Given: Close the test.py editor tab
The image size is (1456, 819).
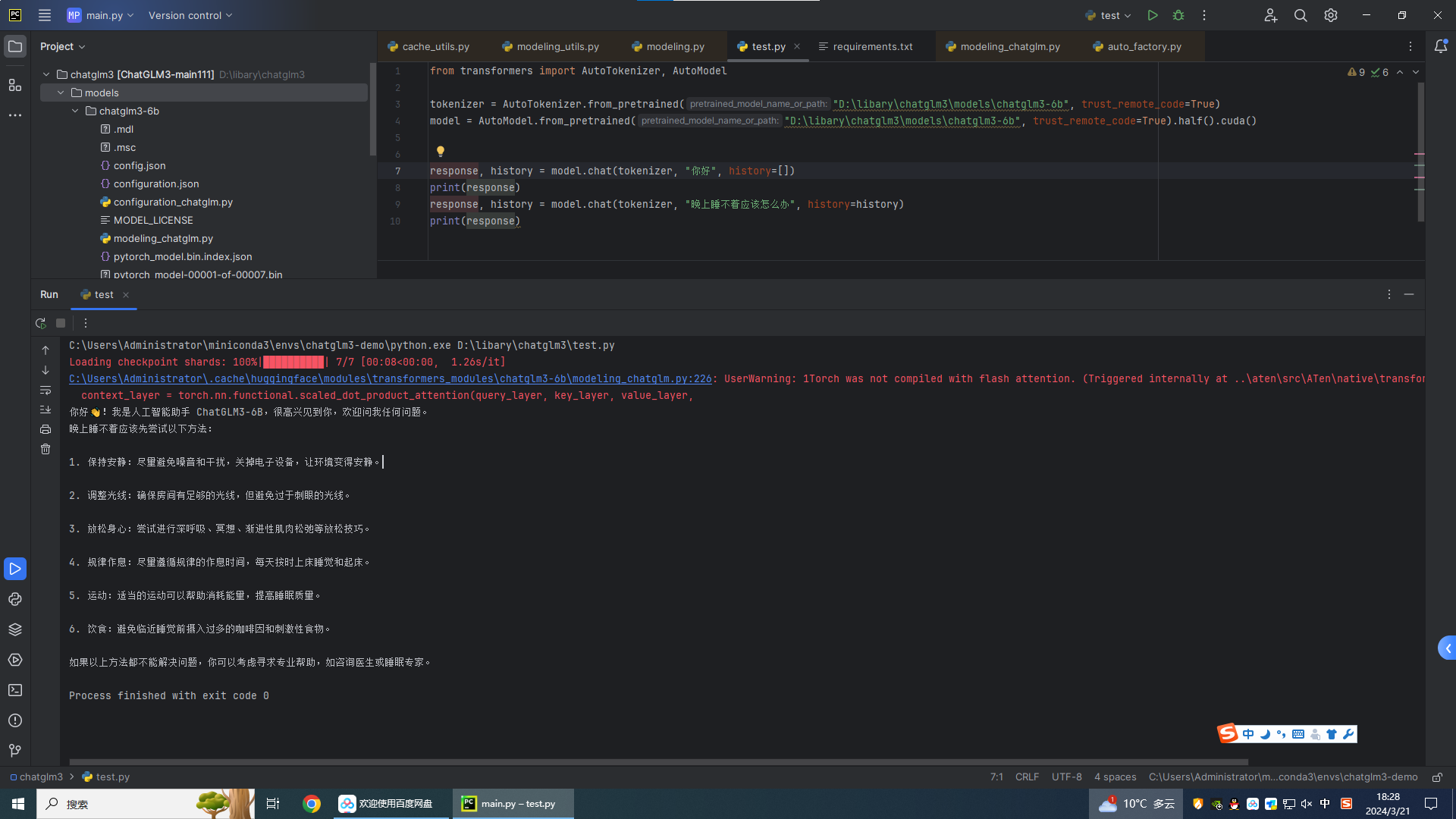Looking at the screenshot, I should coord(797,46).
